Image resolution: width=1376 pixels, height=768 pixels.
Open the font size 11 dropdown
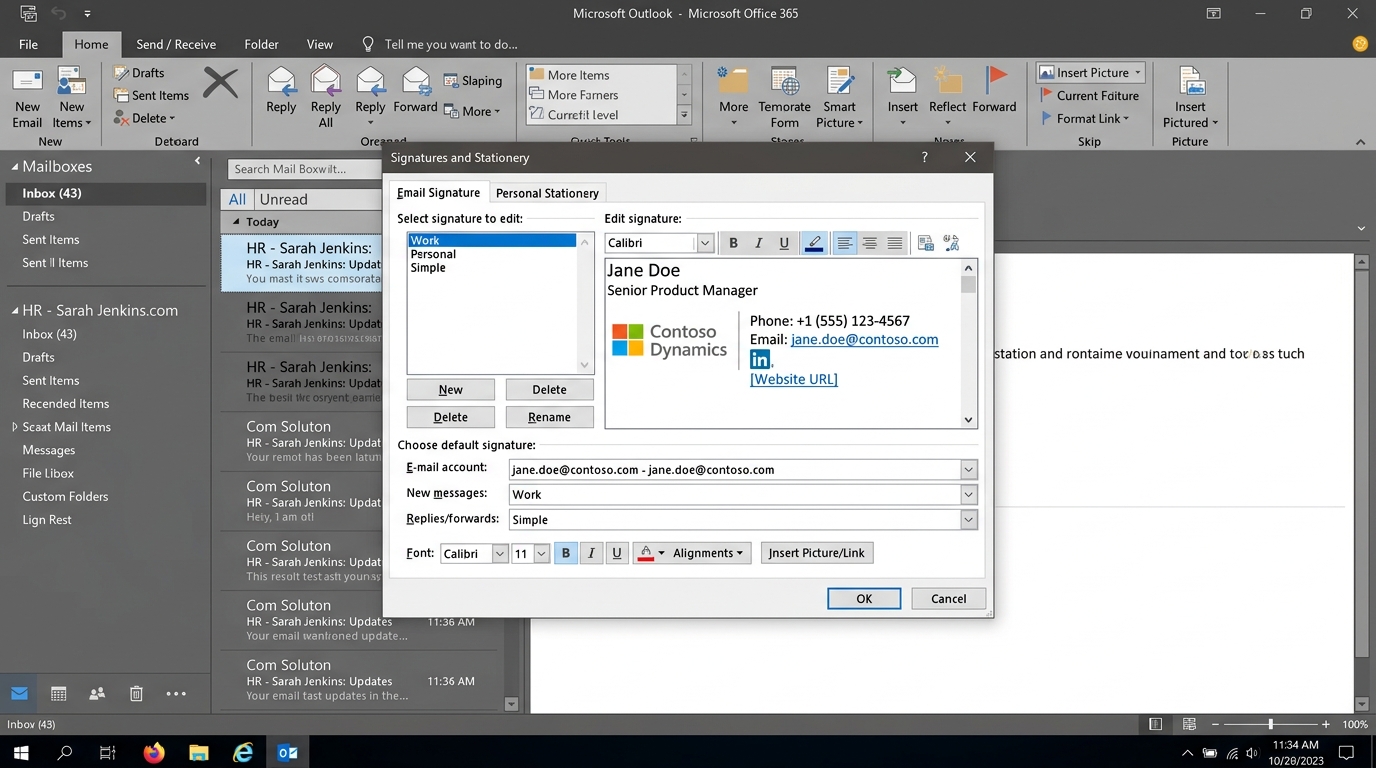(x=541, y=553)
